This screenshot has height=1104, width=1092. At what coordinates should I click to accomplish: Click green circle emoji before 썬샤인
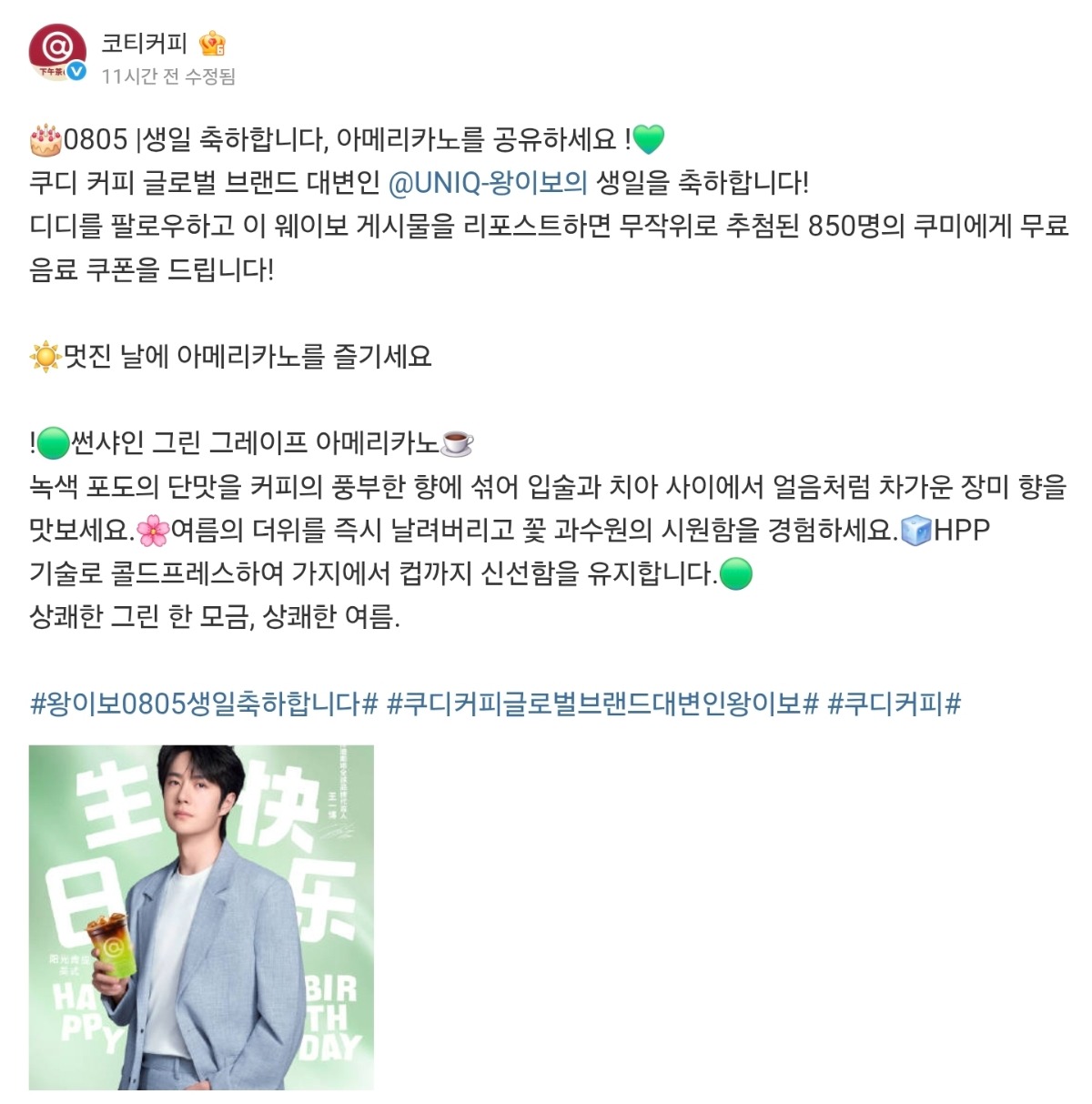(54, 443)
